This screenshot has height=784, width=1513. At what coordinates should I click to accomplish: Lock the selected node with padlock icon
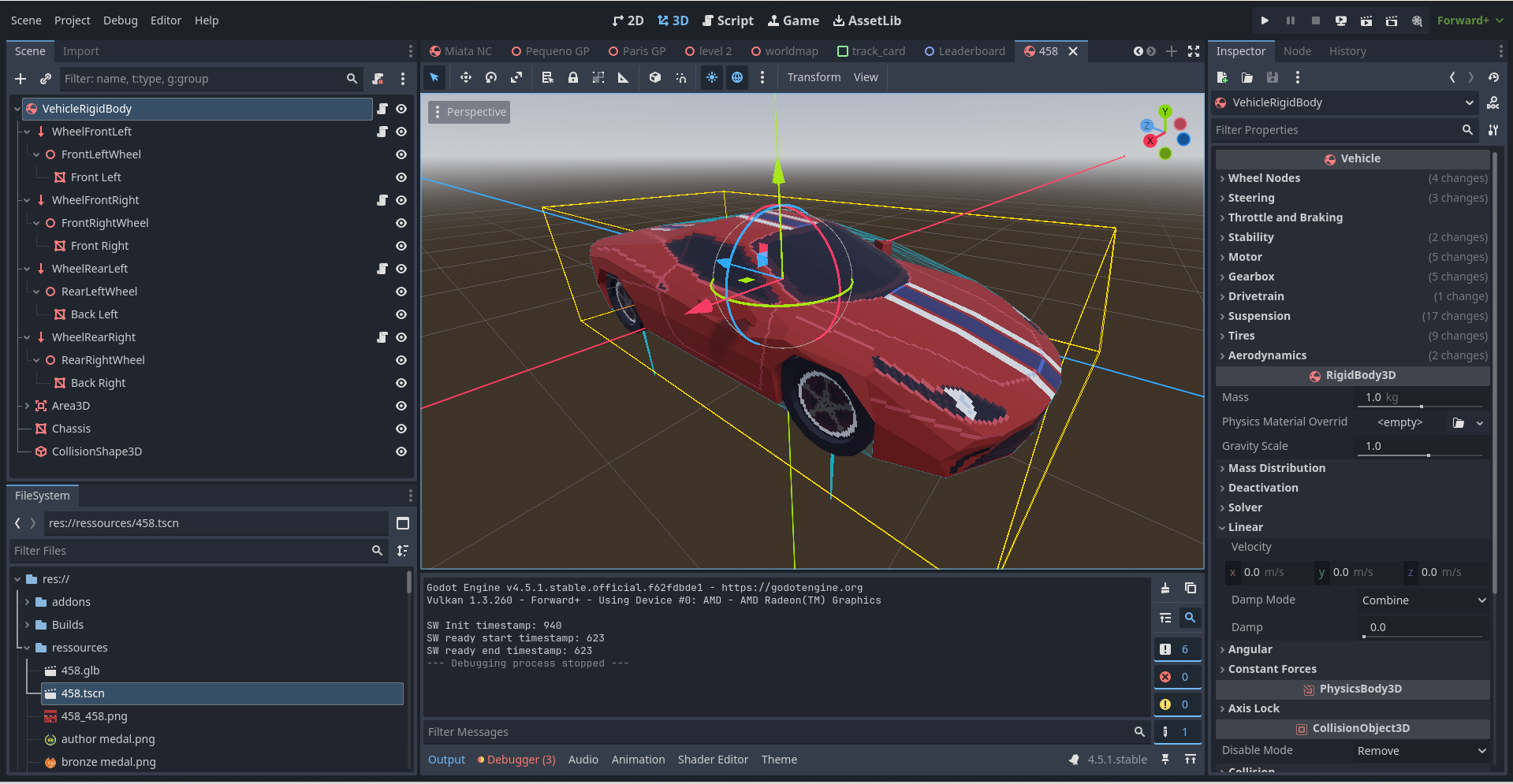coord(573,77)
